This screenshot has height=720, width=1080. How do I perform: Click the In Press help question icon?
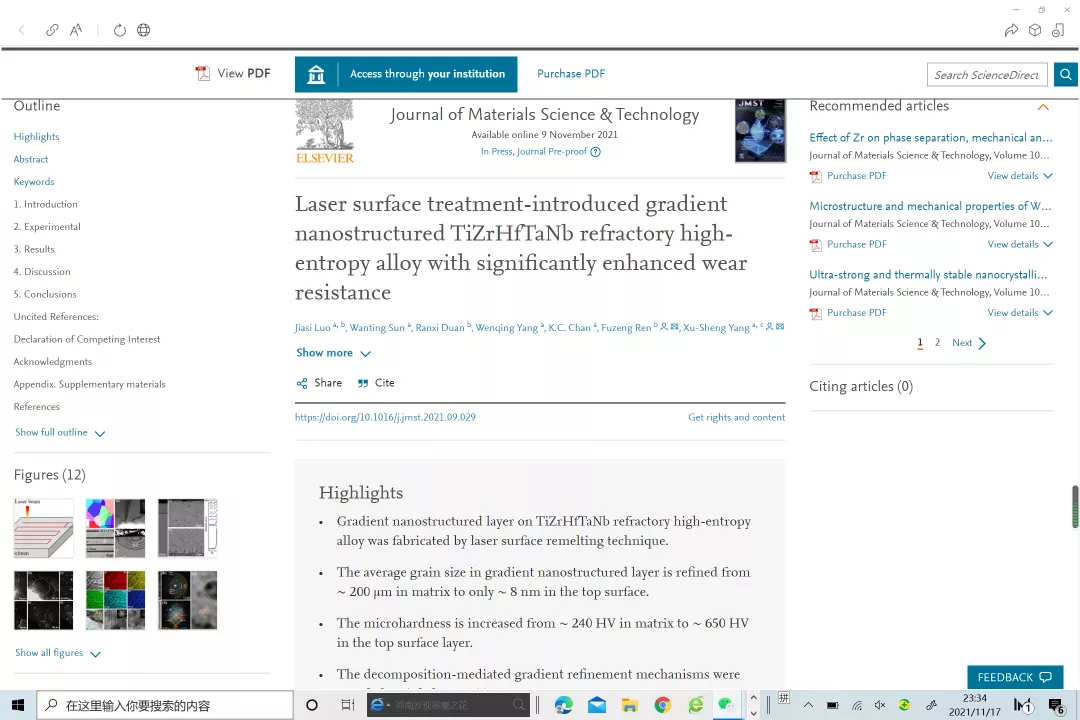pos(596,152)
